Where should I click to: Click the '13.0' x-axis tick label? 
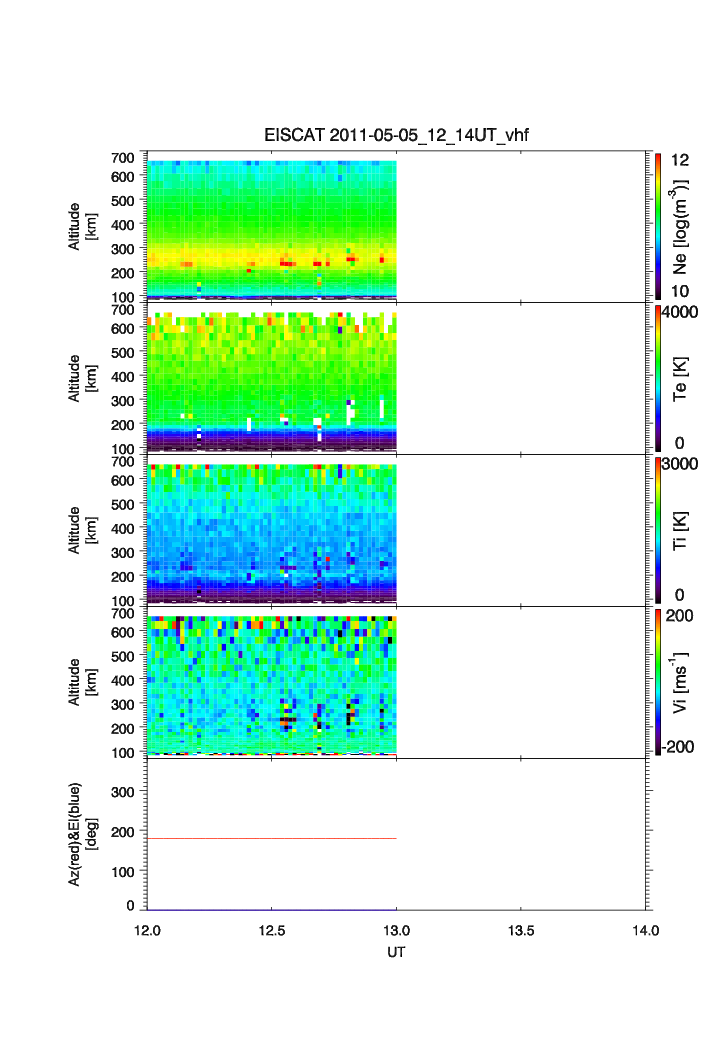pos(396,931)
